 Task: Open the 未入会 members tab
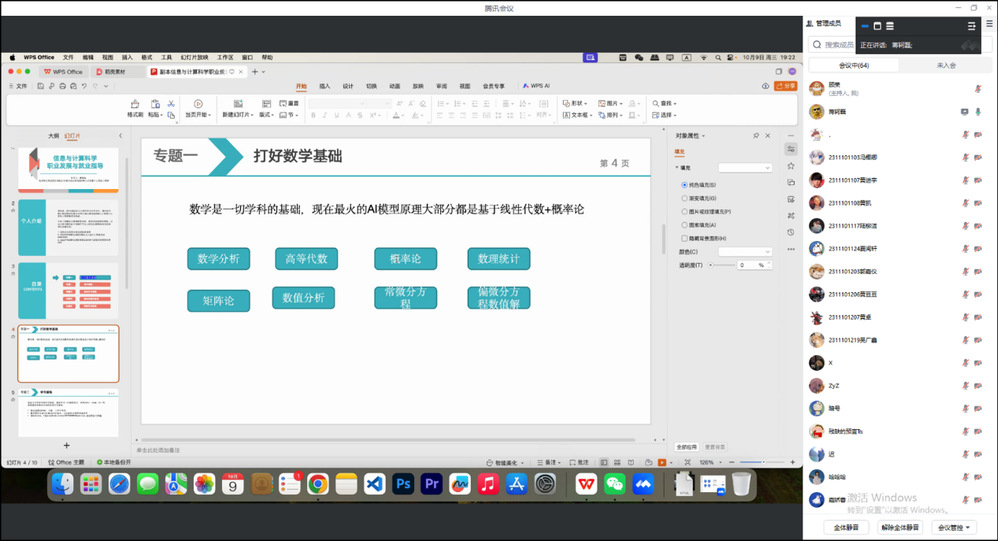pyautogui.click(x=945, y=65)
